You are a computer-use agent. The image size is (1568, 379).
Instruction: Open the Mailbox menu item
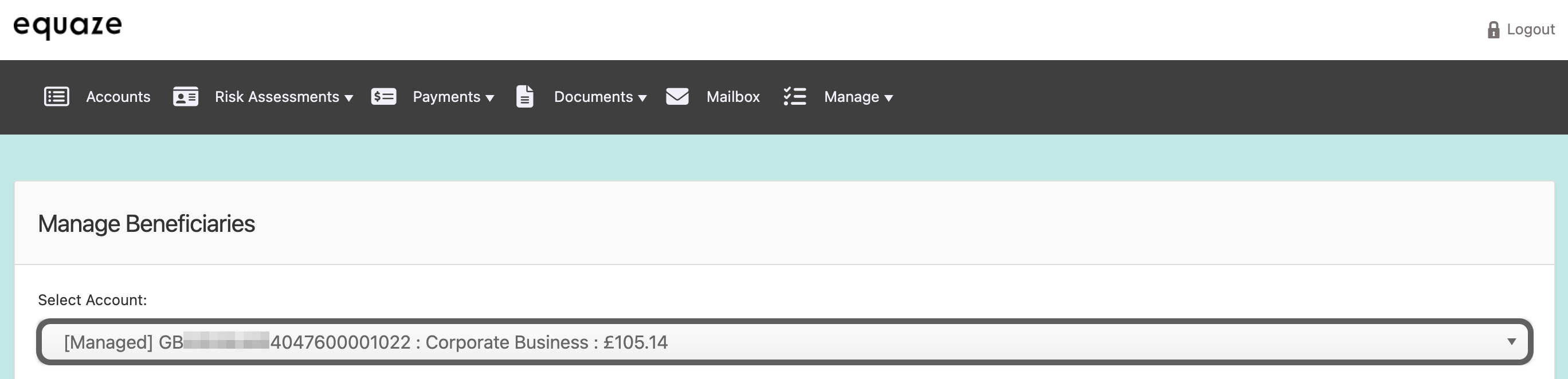(x=733, y=97)
